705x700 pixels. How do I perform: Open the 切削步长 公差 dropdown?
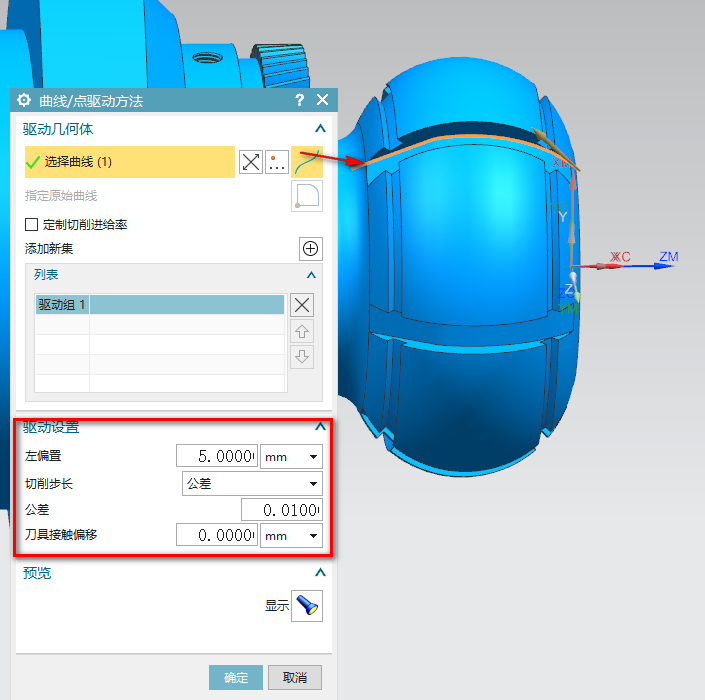[x=252, y=483]
